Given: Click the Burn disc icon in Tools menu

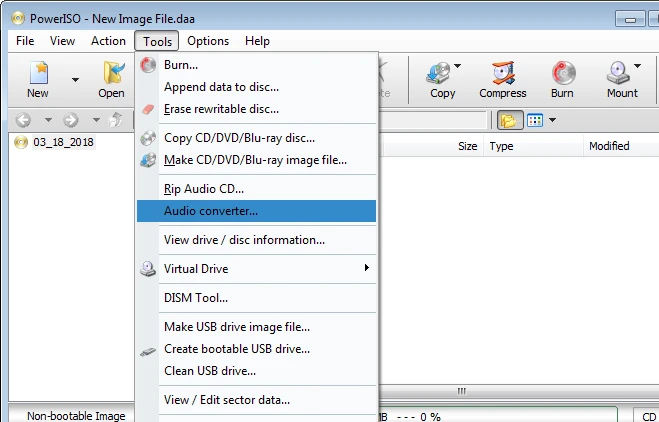Looking at the screenshot, I should coord(148,65).
